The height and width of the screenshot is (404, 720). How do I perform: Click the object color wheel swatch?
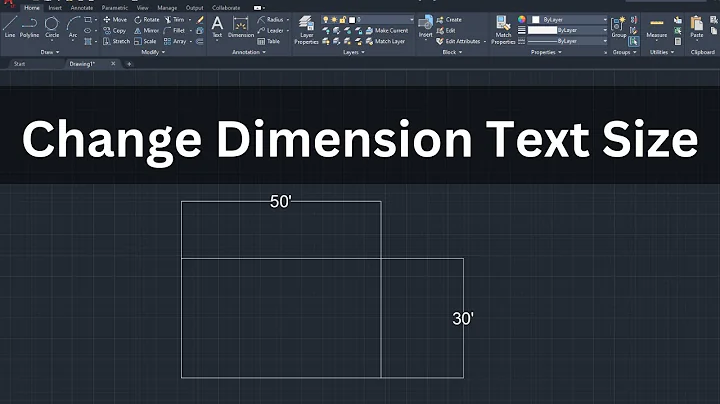[x=522, y=19]
